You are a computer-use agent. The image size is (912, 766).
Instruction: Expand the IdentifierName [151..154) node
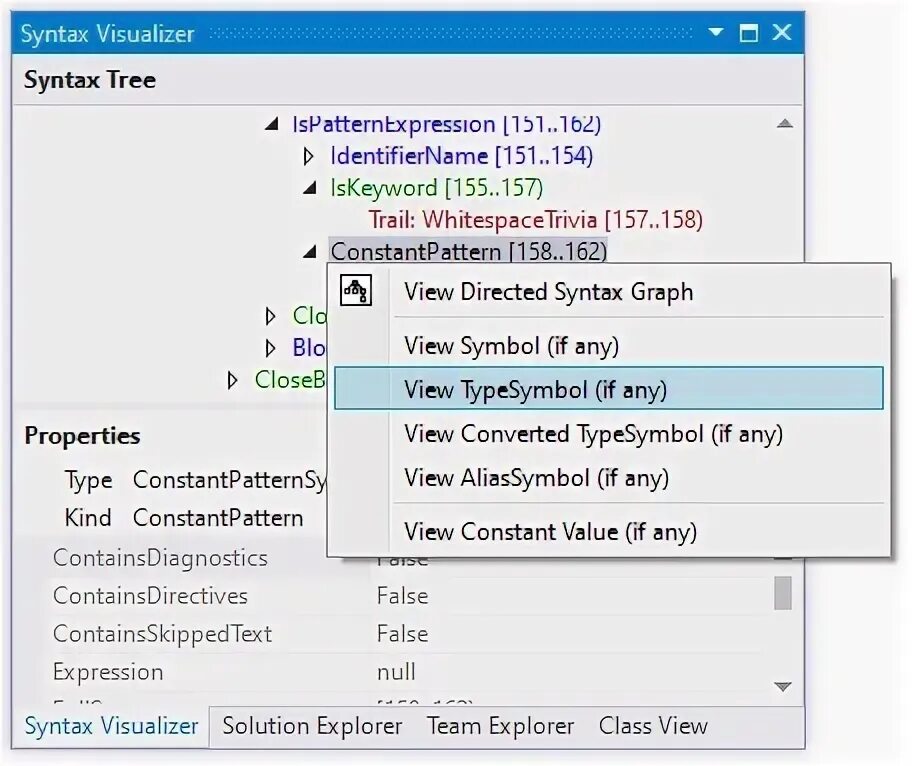click(309, 156)
